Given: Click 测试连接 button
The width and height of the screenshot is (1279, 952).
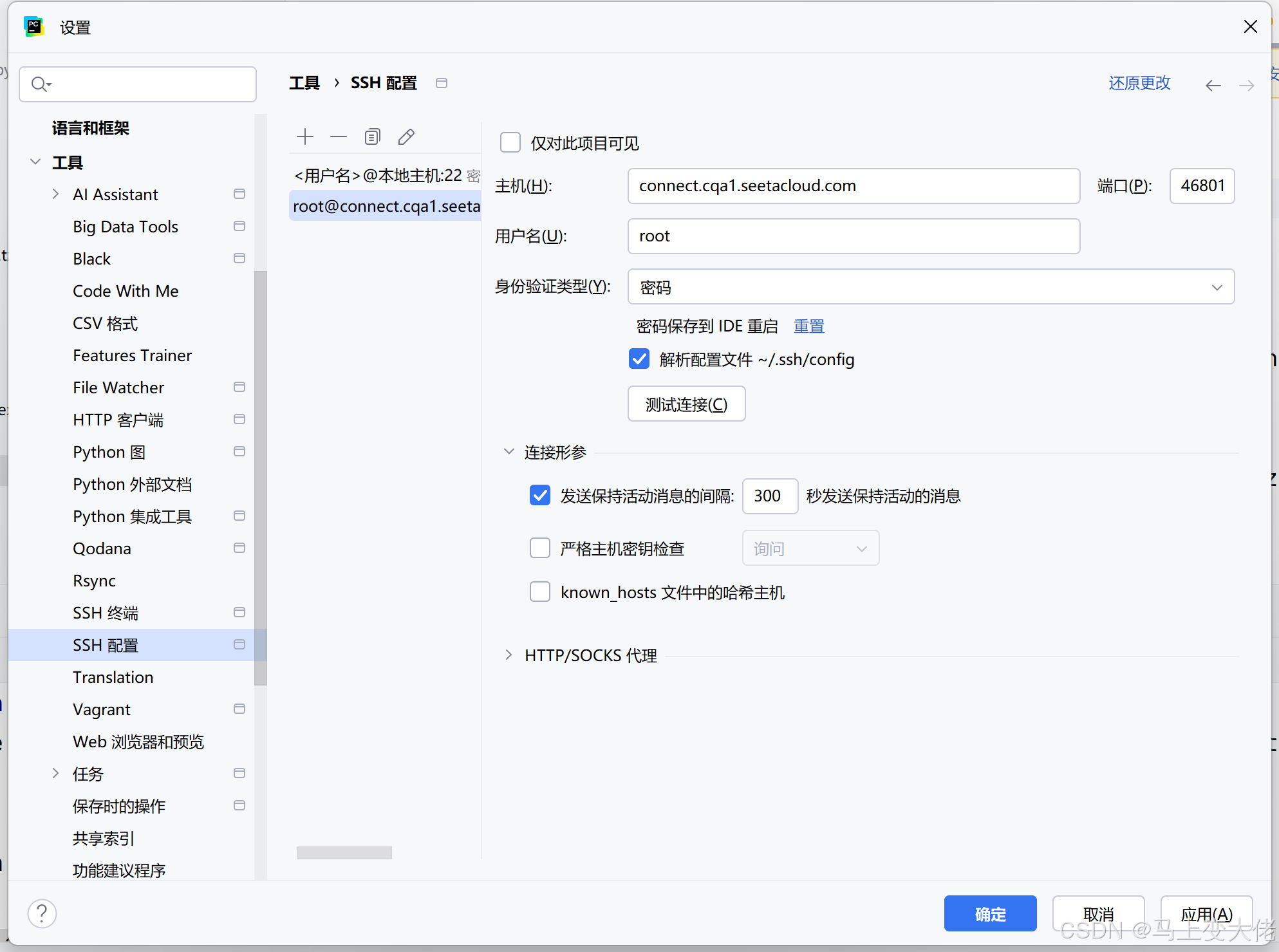Looking at the screenshot, I should click(x=686, y=404).
